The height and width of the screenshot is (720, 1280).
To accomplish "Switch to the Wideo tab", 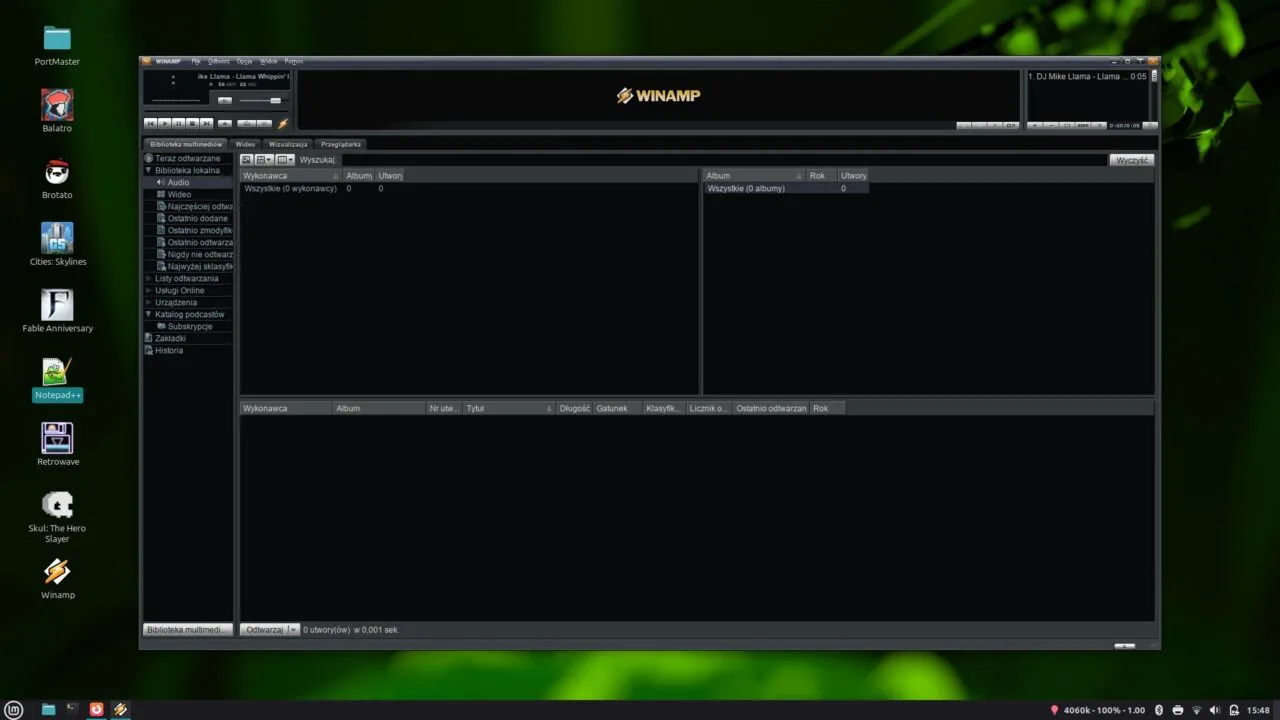I will (x=245, y=144).
